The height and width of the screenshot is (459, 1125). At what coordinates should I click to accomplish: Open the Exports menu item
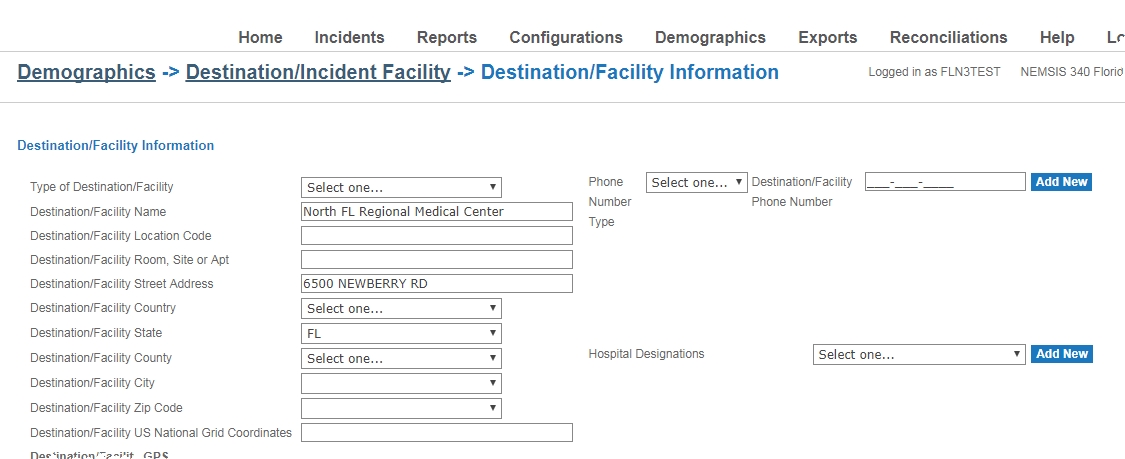(827, 37)
